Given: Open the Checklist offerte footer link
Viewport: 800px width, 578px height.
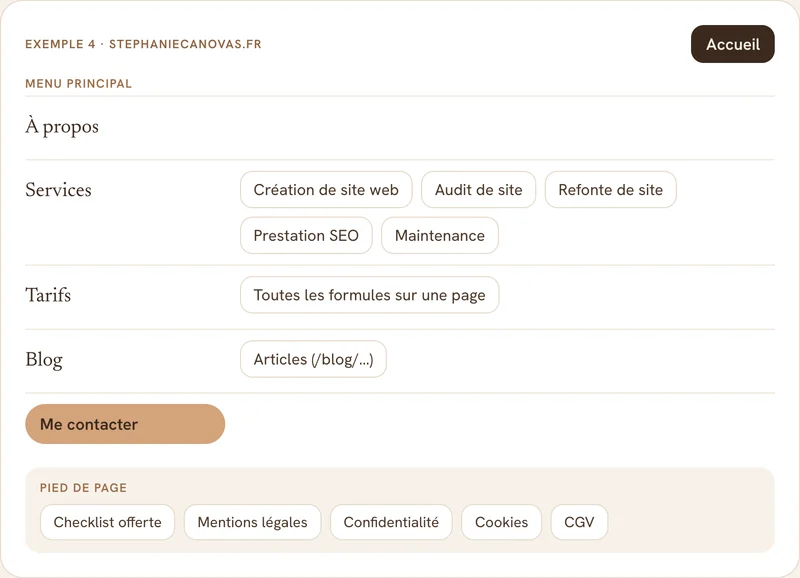Looking at the screenshot, I should pos(107,522).
